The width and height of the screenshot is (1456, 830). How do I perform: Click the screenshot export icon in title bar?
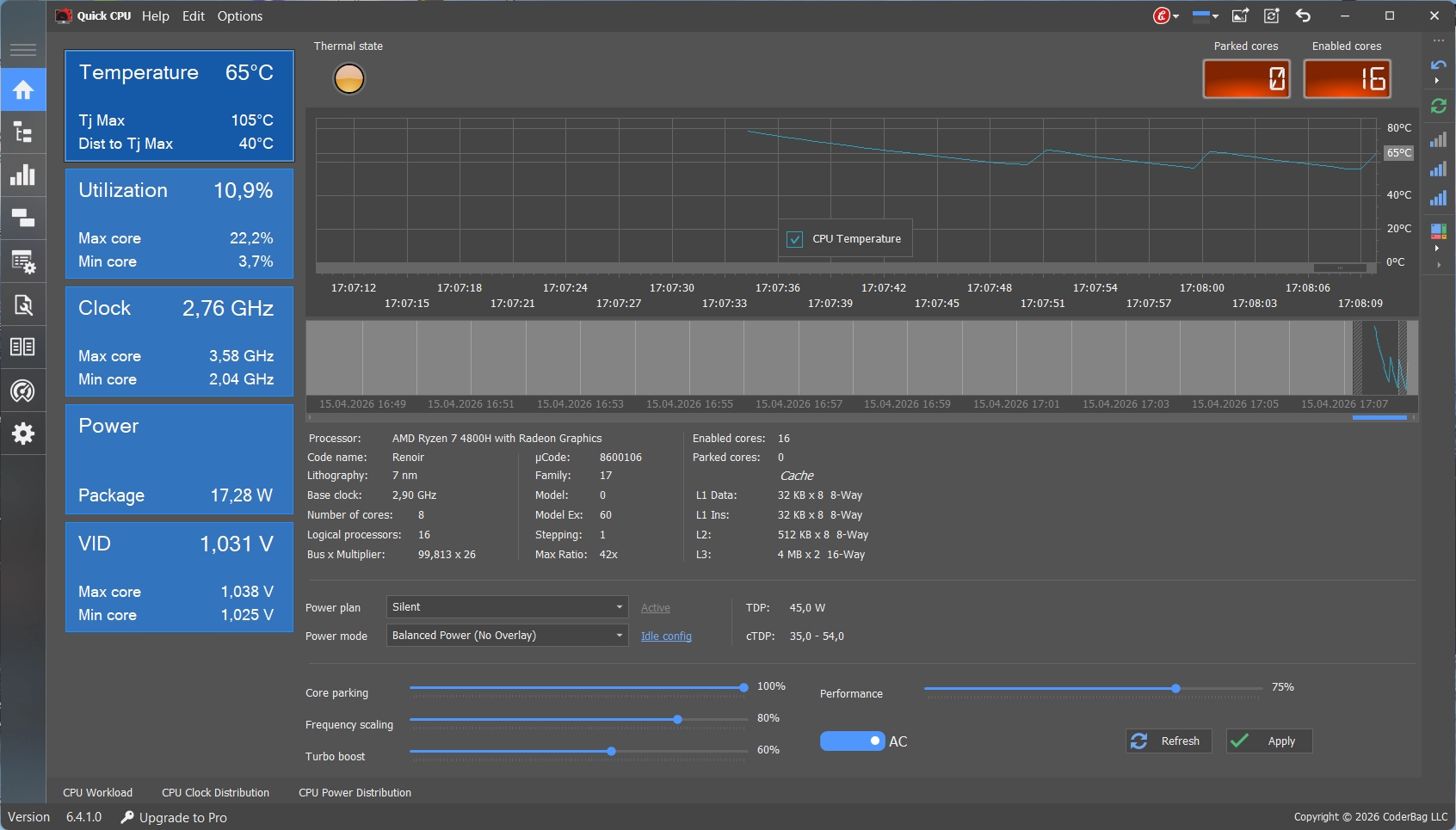(x=1240, y=15)
